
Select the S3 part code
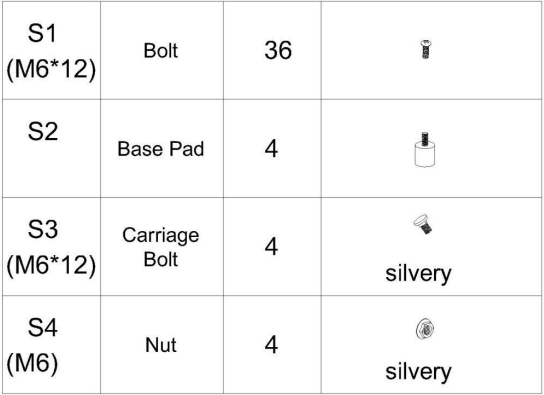point(43,229)
